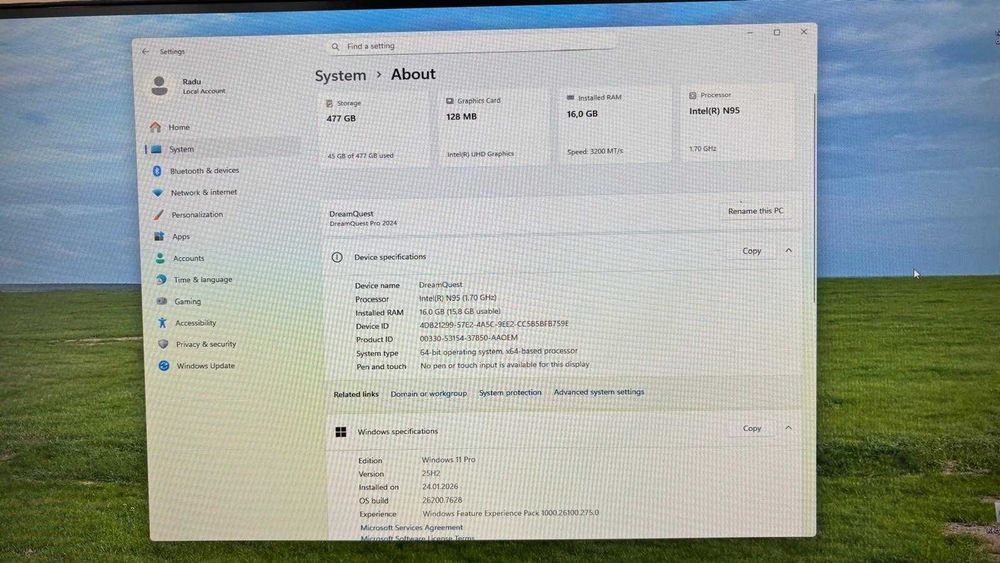Click the 'No pen or touch input' text
Viewport: 1000px width, 563px height.
click(504, 365)
